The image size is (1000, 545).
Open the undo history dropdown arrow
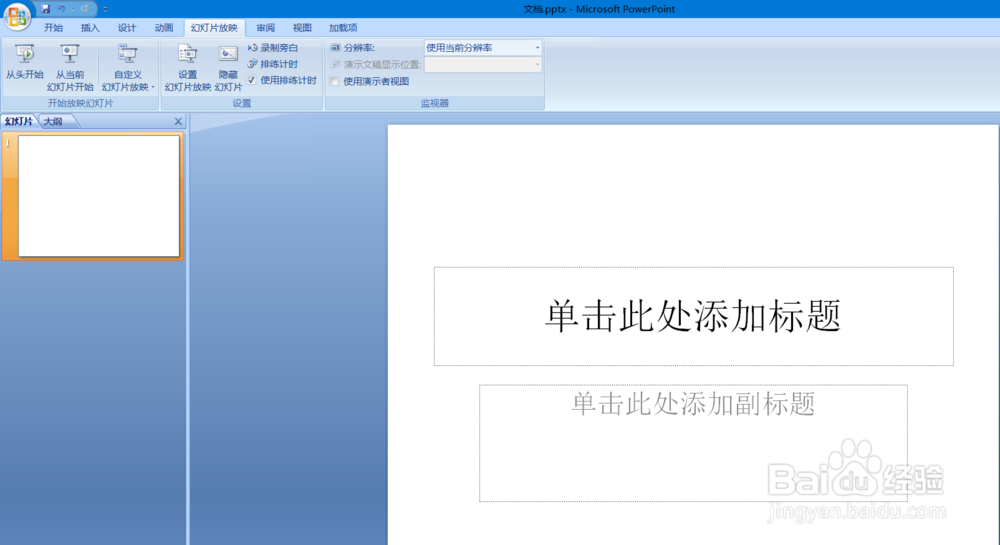point(72,9)
